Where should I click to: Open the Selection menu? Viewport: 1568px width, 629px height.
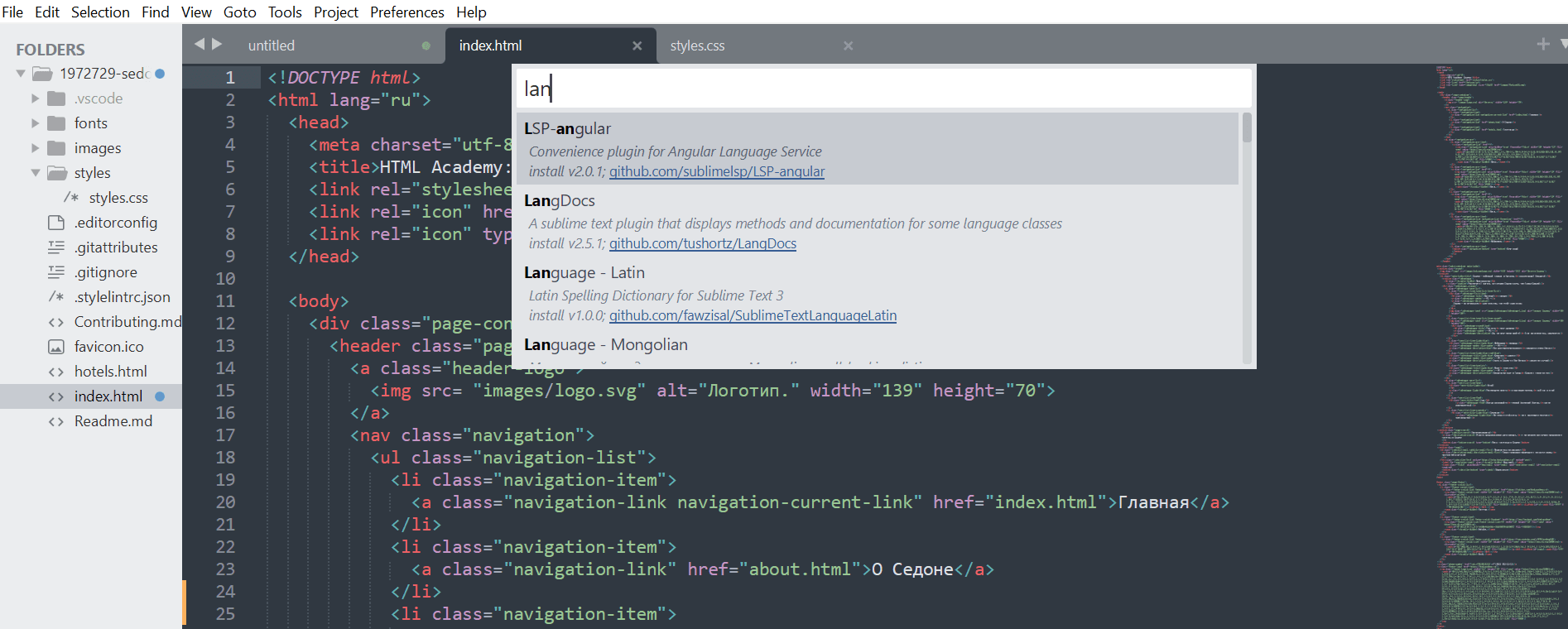[100, 12]
